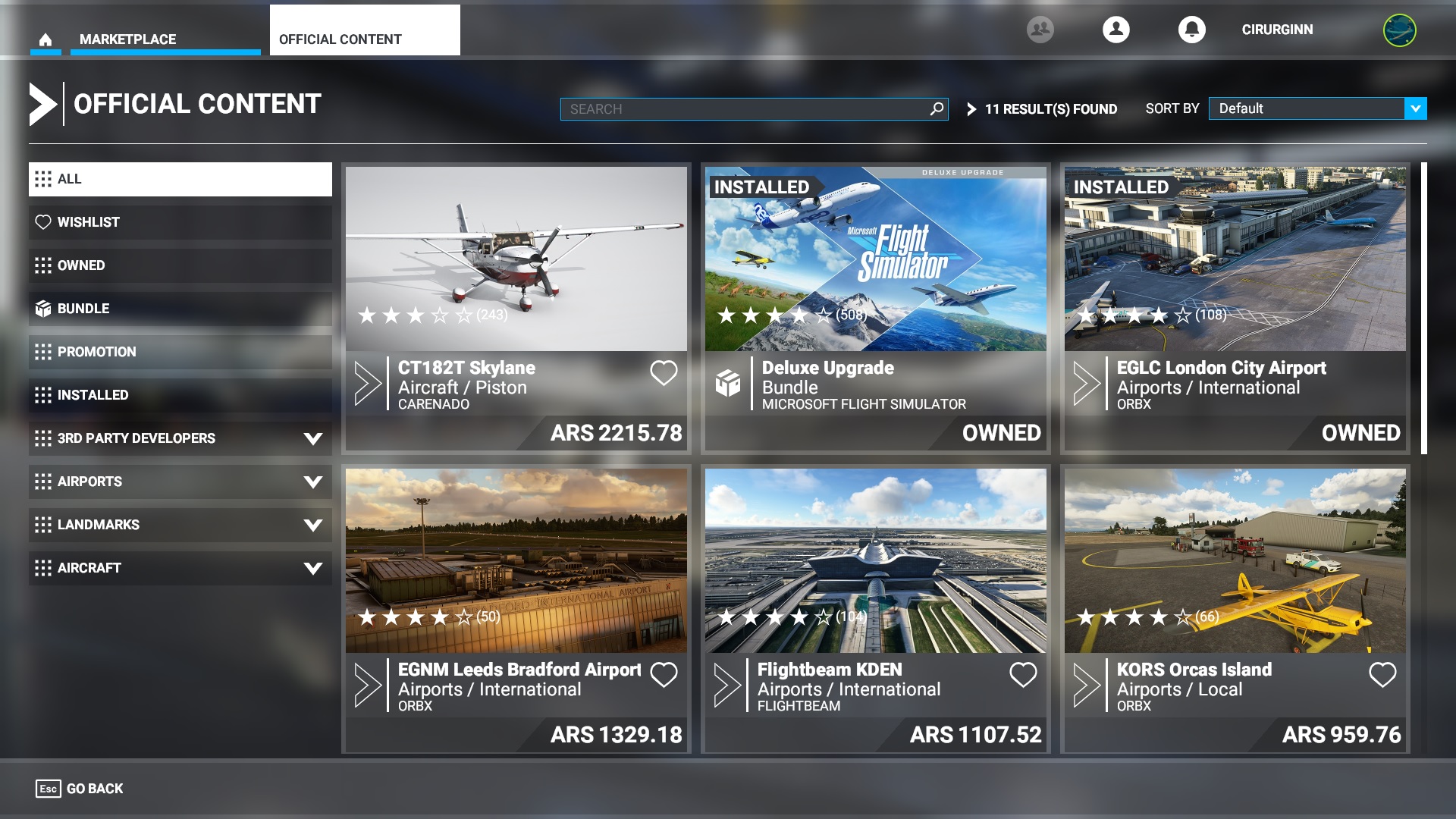Click the Go Back button

[x=80, y=789]
